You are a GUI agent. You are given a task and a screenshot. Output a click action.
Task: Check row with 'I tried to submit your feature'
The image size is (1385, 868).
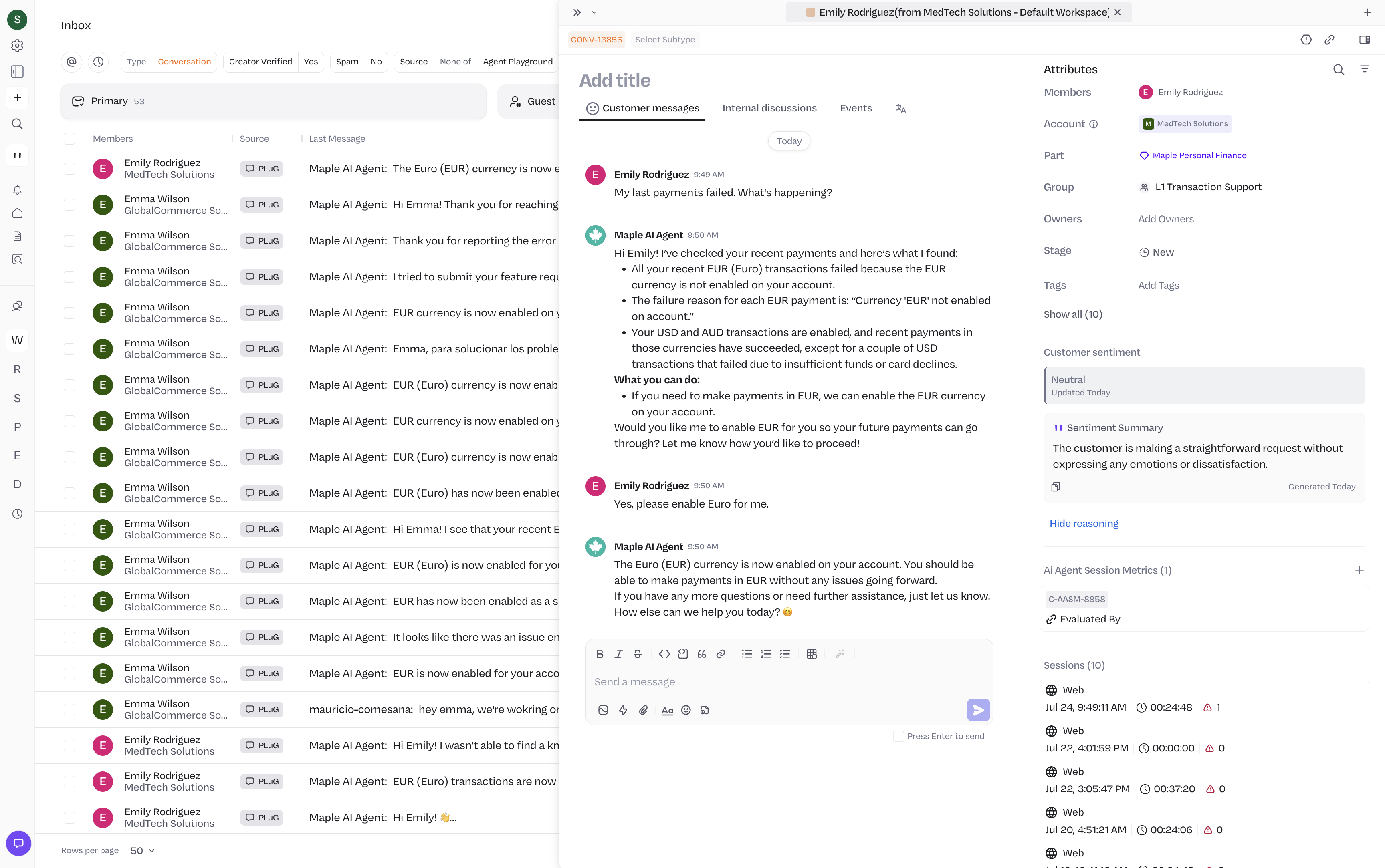tap(69, 277)
